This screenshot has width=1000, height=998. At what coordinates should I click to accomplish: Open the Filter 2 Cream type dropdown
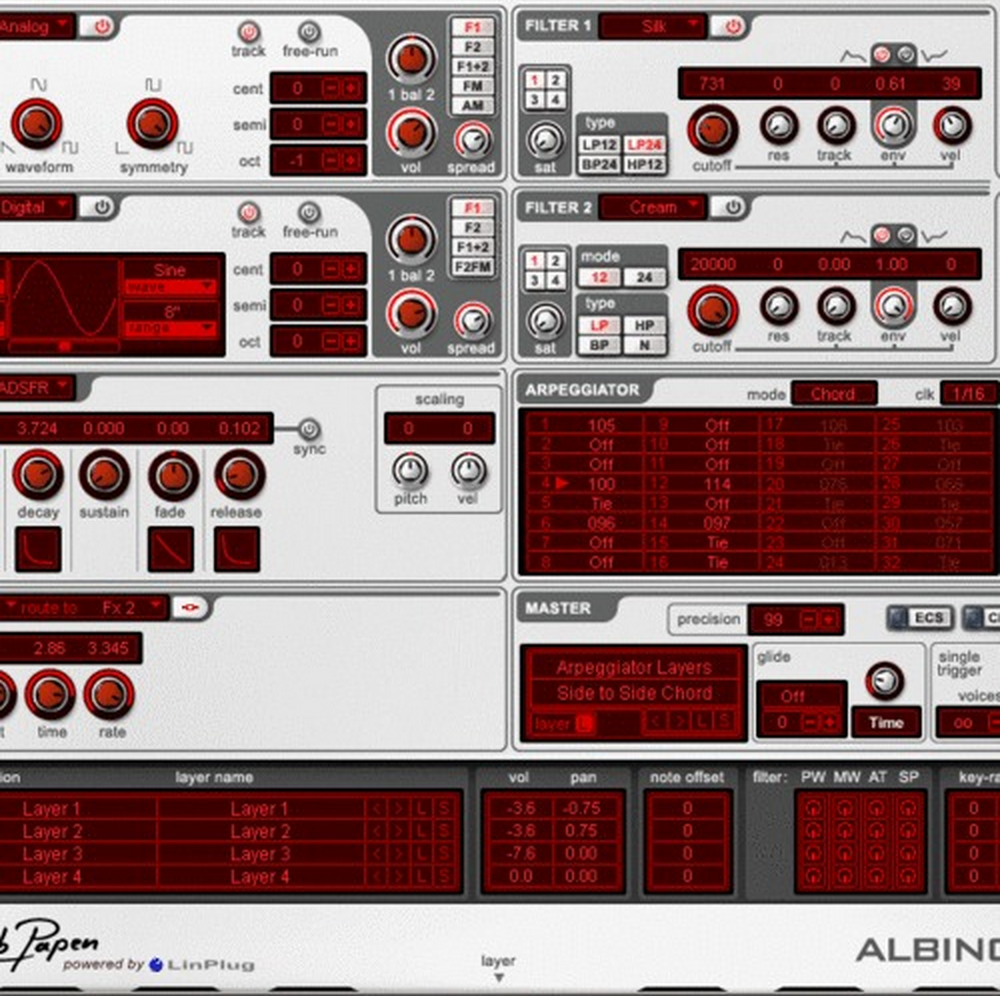pos(653,207)
